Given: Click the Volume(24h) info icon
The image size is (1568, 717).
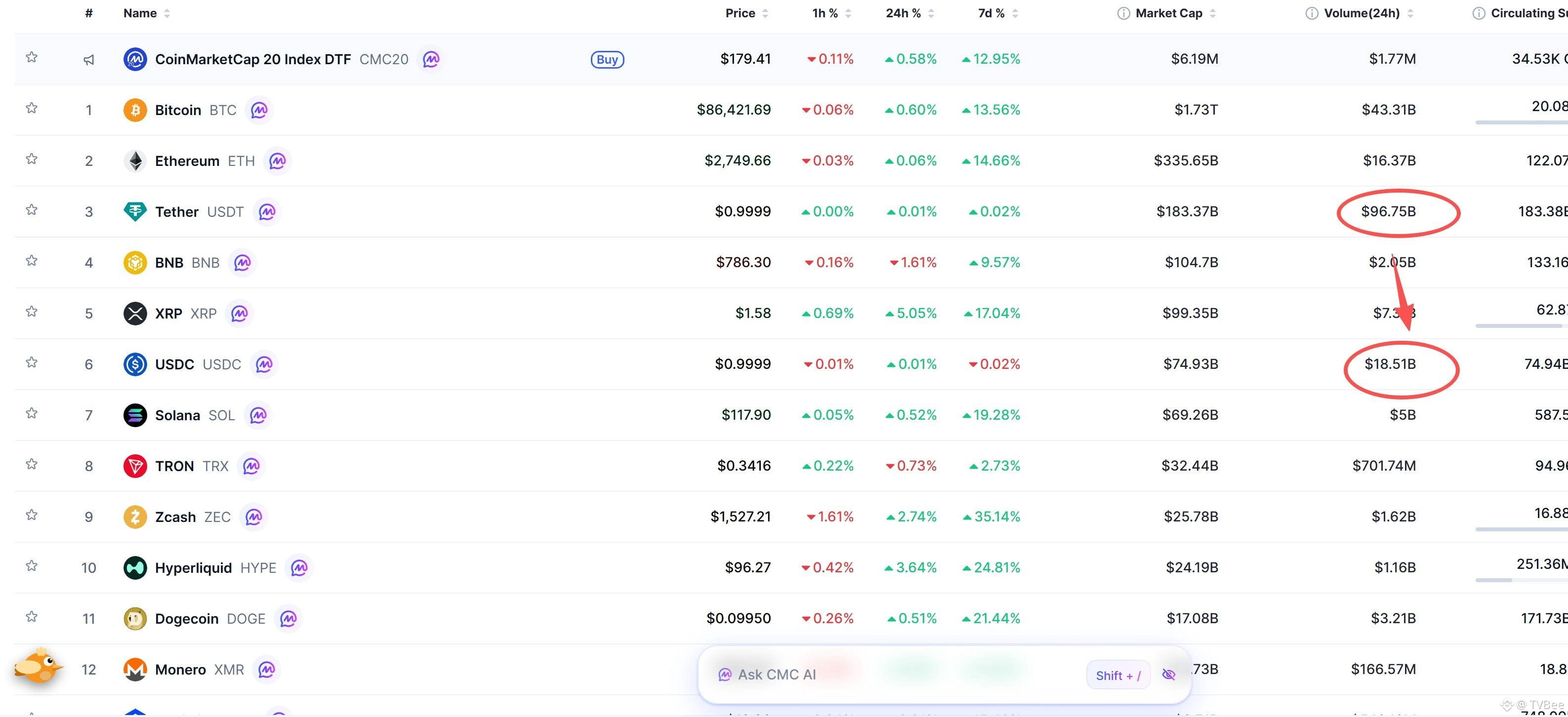Looking at the screenshot, I should (1312, 13).
